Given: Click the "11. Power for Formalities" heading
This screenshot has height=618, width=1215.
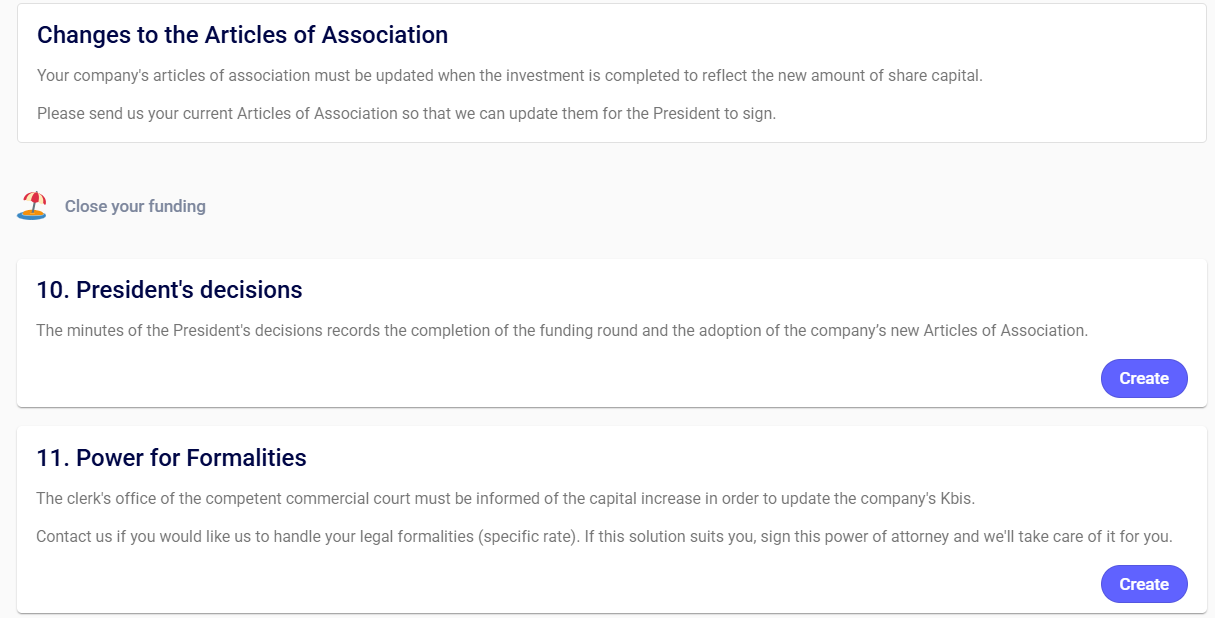Looking at the screenshot, I should click(x=171, y=458).
